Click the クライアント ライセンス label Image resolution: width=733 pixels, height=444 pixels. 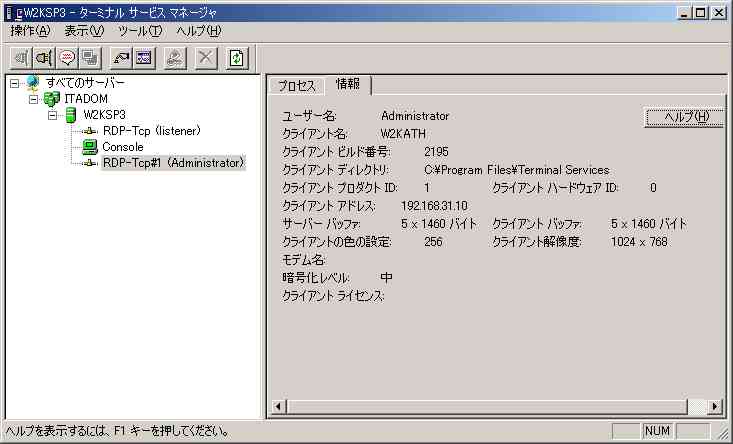pos(333,296)
